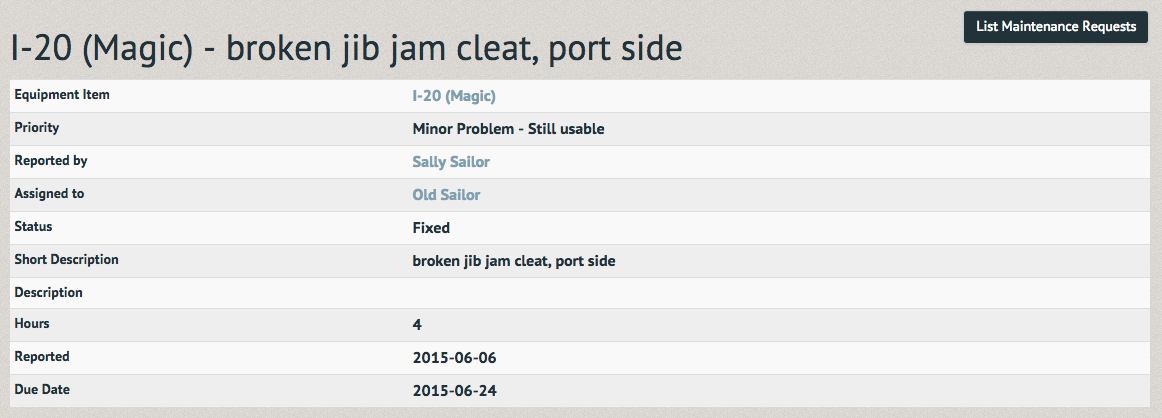Open Sally Sailor's profile link
The height and width of the screenshot is (418, 1162).
(x=451, y=162)
